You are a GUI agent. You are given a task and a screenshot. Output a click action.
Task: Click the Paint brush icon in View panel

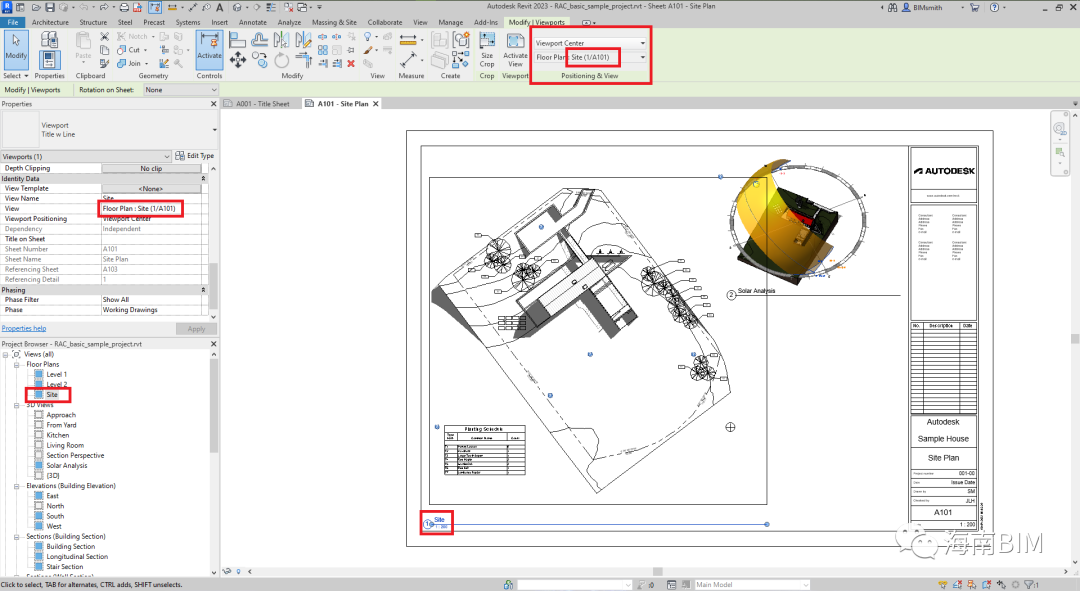368,50
